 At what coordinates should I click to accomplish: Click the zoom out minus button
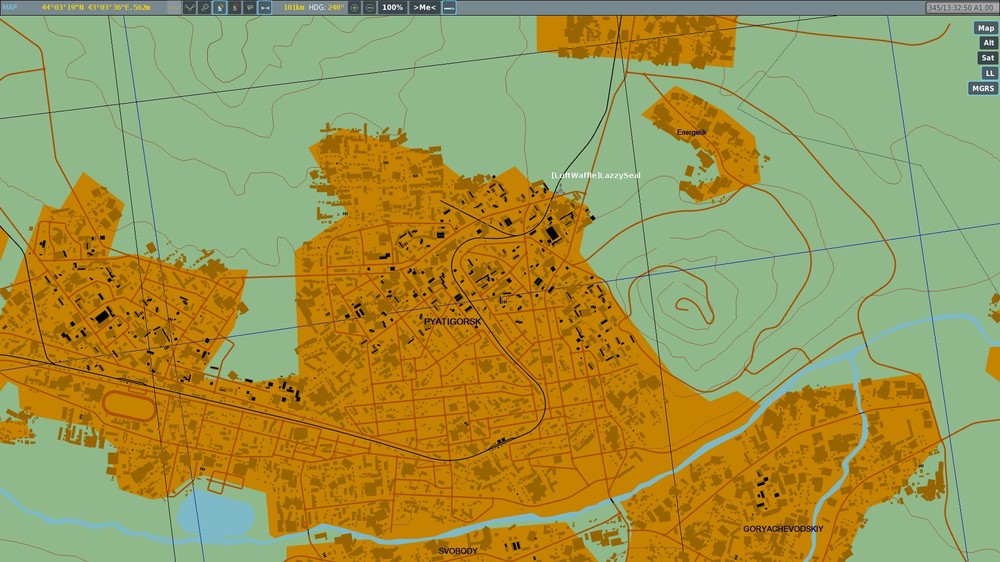pos(370,7)
